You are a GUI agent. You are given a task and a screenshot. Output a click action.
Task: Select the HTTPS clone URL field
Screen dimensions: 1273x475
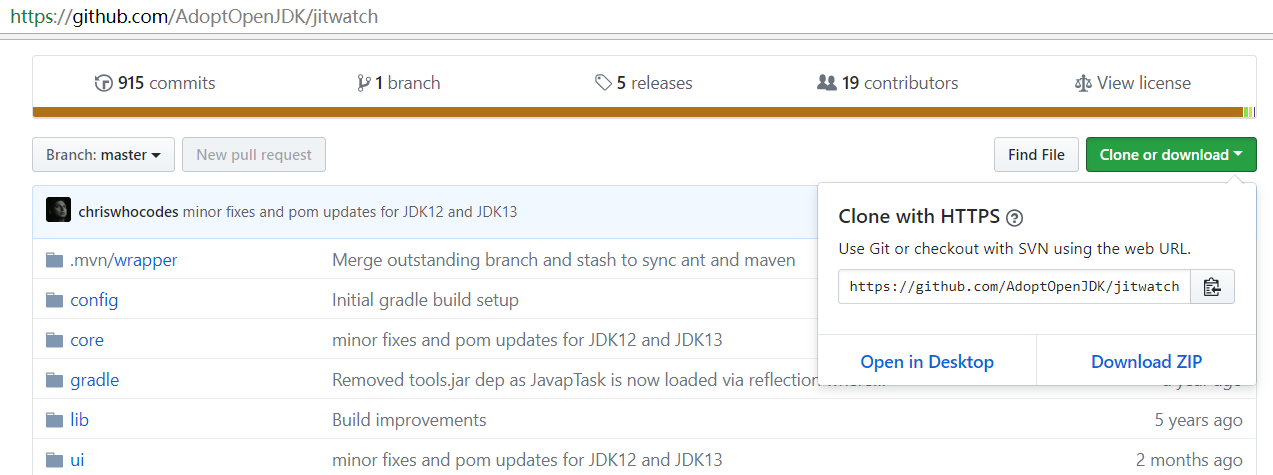pos(1014,287)
